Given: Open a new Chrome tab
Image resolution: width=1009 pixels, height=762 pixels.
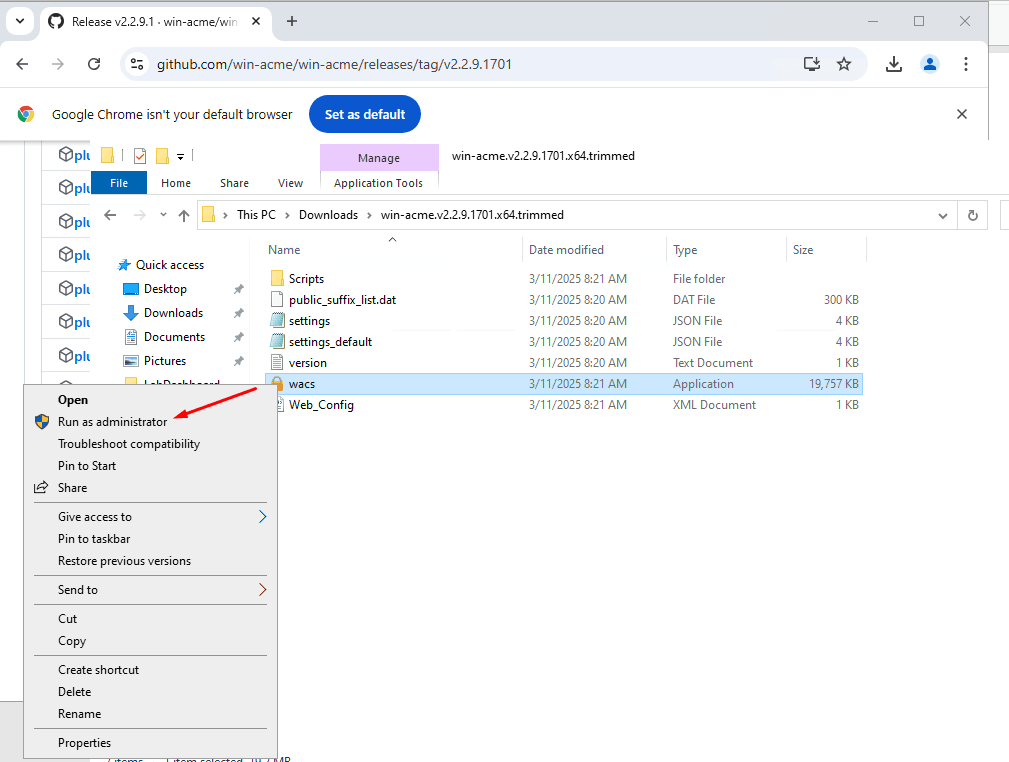Looking at the screenshot, I should click(292, 21).
